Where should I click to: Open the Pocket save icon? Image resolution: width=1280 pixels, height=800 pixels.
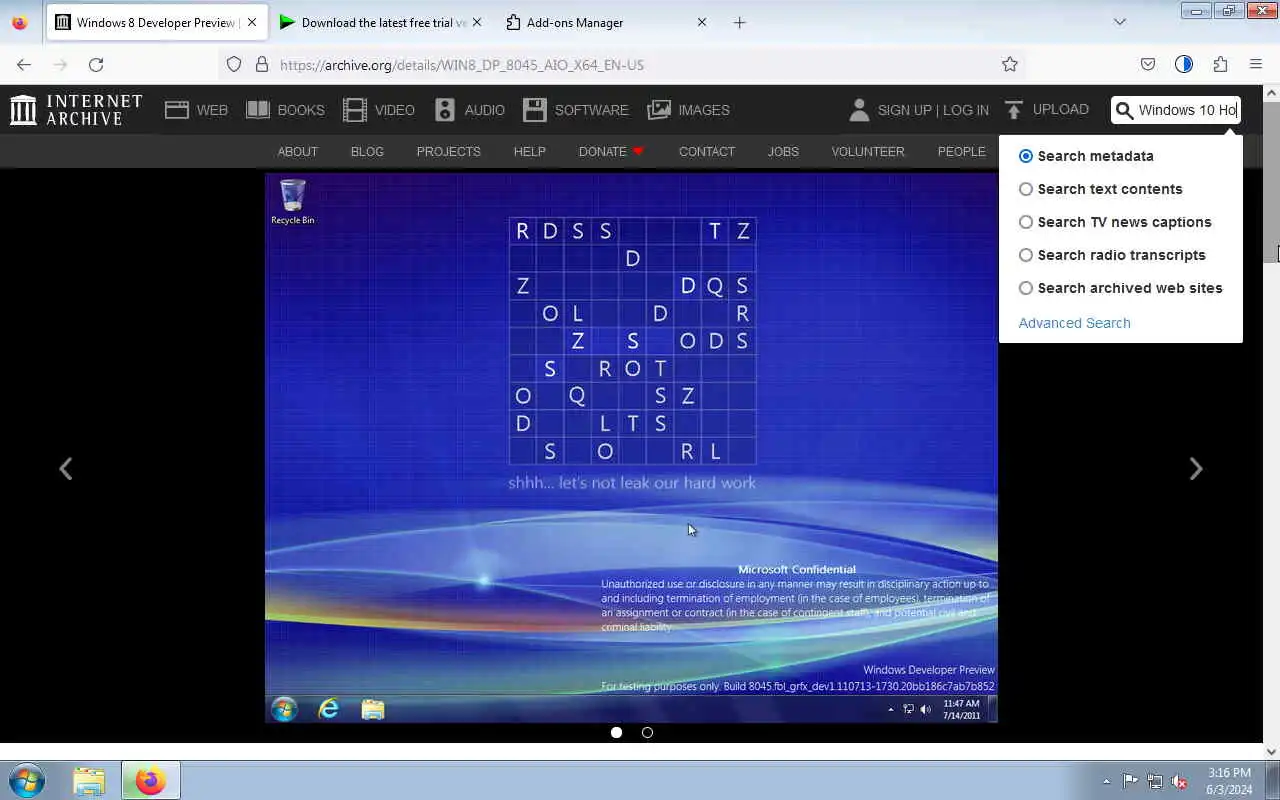(1148, 64)
